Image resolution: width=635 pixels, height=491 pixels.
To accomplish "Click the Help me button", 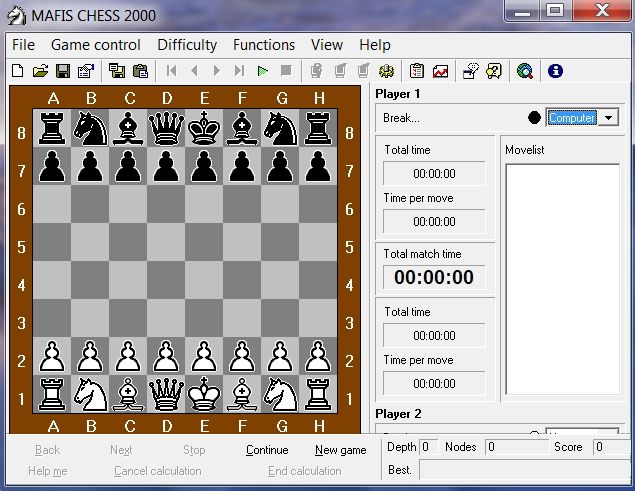I will click(47, 471).
